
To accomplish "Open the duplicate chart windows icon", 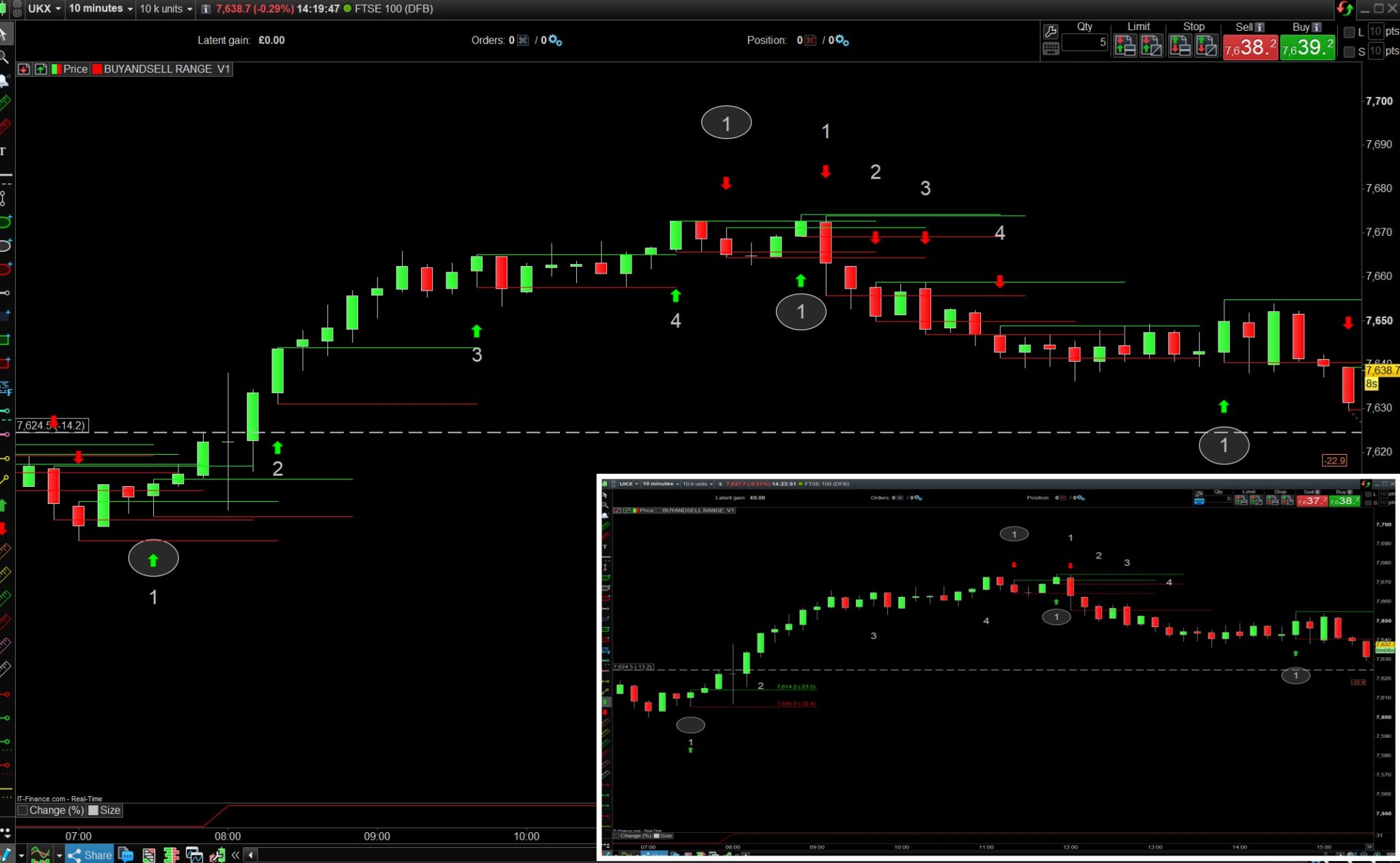I will pos(194,854).
